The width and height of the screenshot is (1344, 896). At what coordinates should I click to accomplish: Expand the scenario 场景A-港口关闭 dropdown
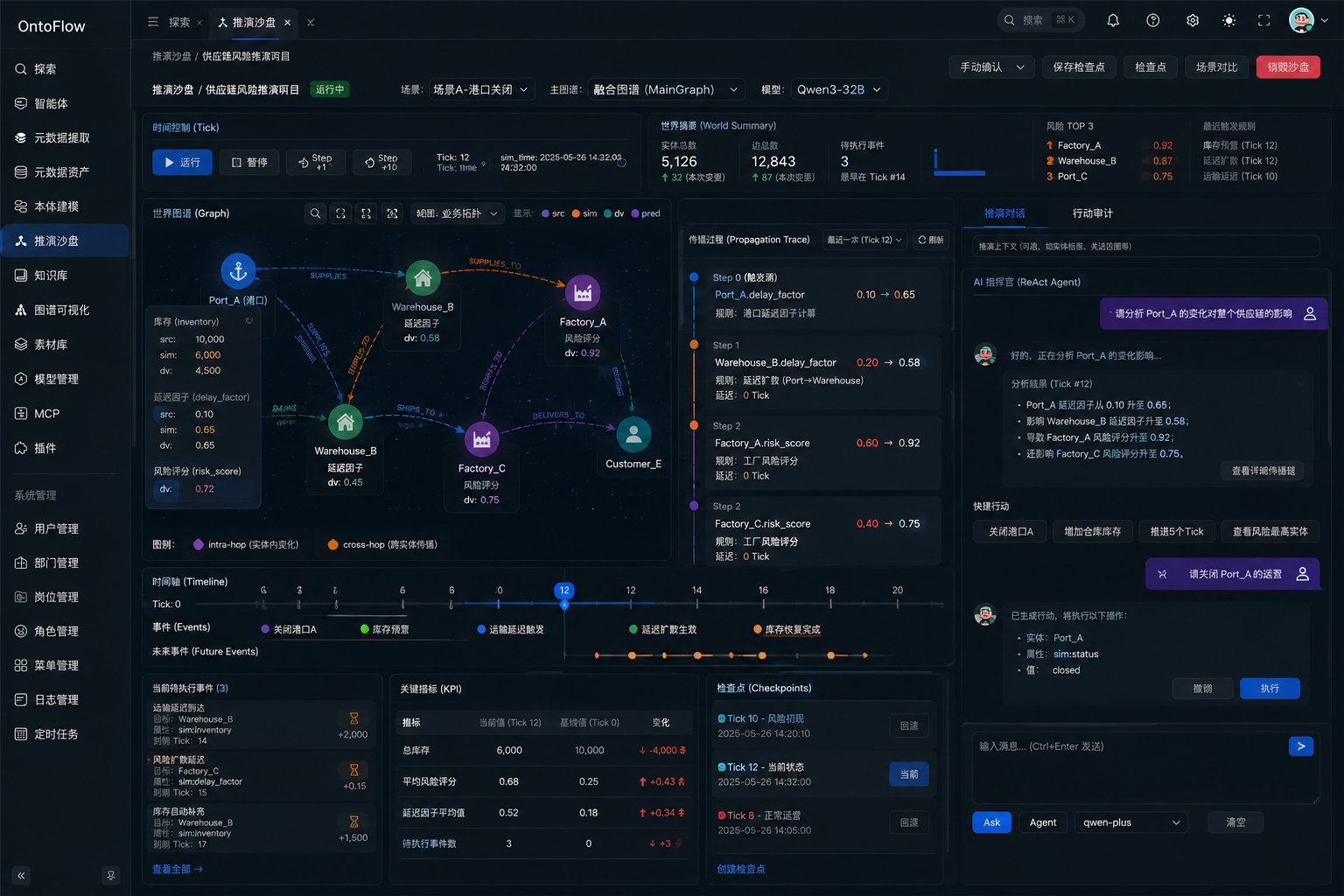(480, 89)
